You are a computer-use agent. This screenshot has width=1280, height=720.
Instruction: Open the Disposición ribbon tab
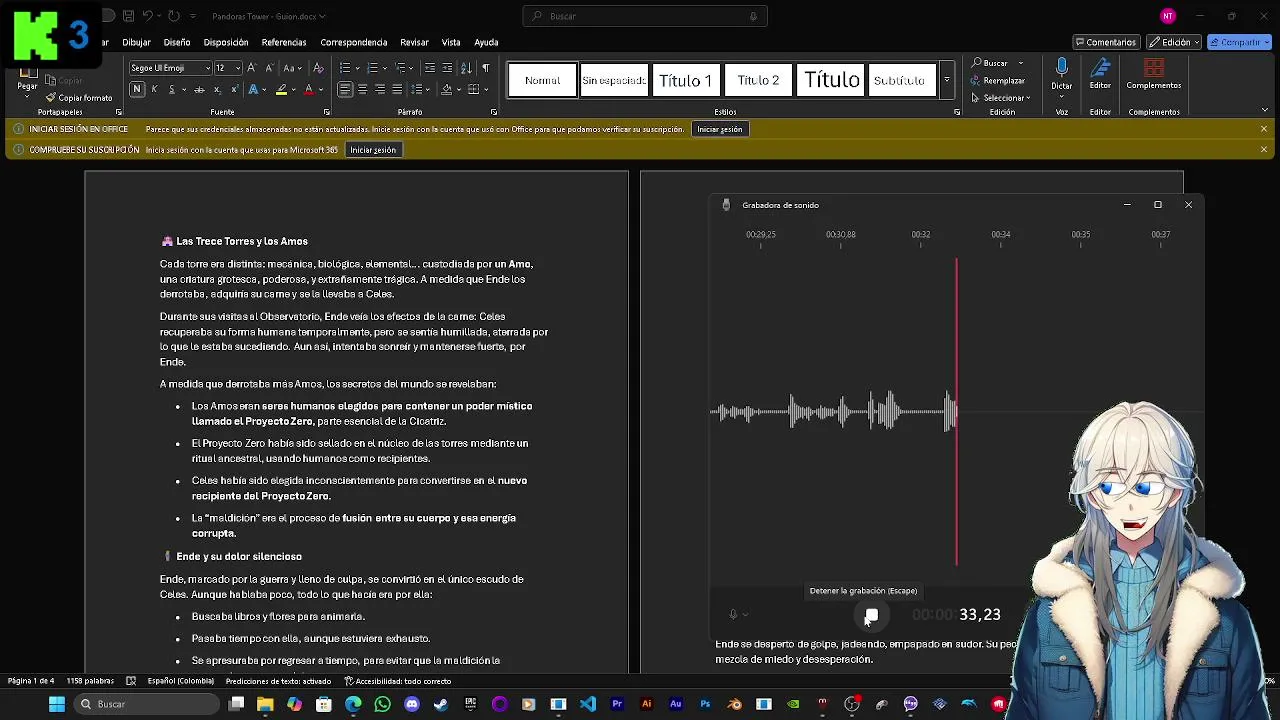tap(226, 42)
